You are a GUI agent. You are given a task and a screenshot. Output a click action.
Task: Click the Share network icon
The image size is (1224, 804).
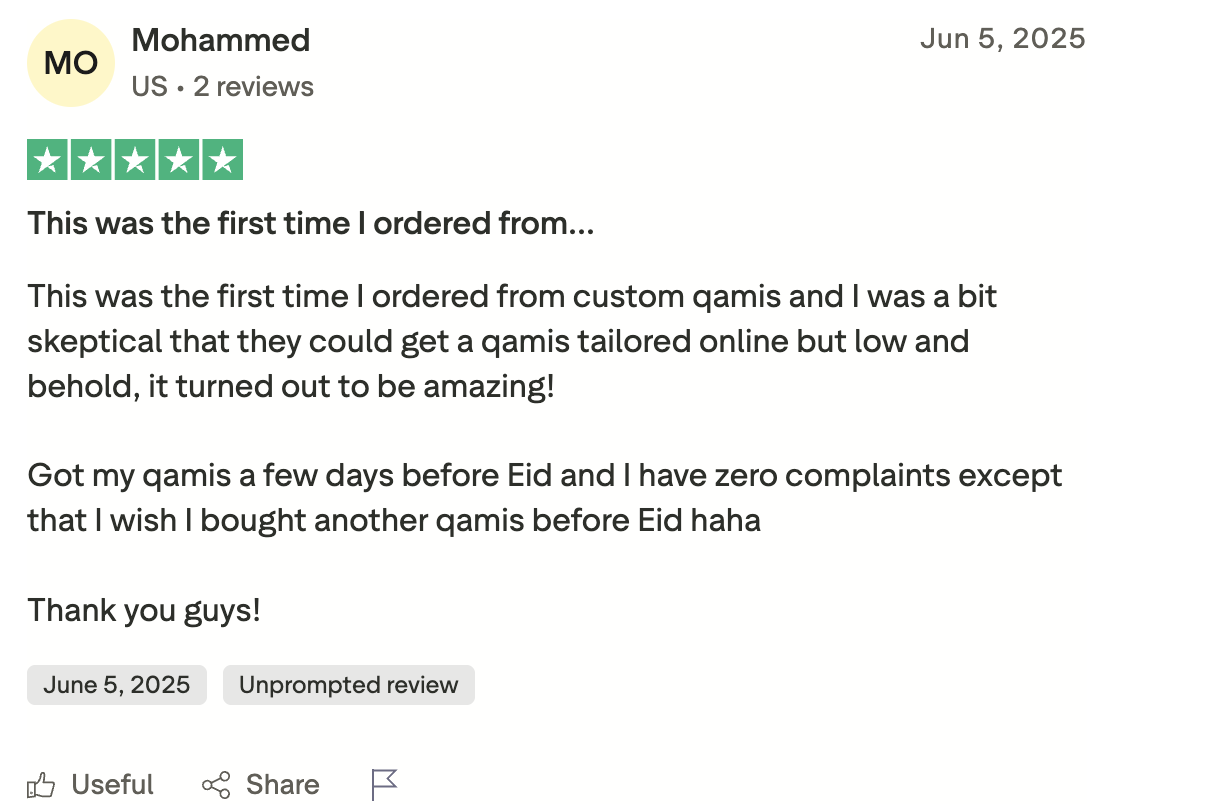tap(216, 785)
